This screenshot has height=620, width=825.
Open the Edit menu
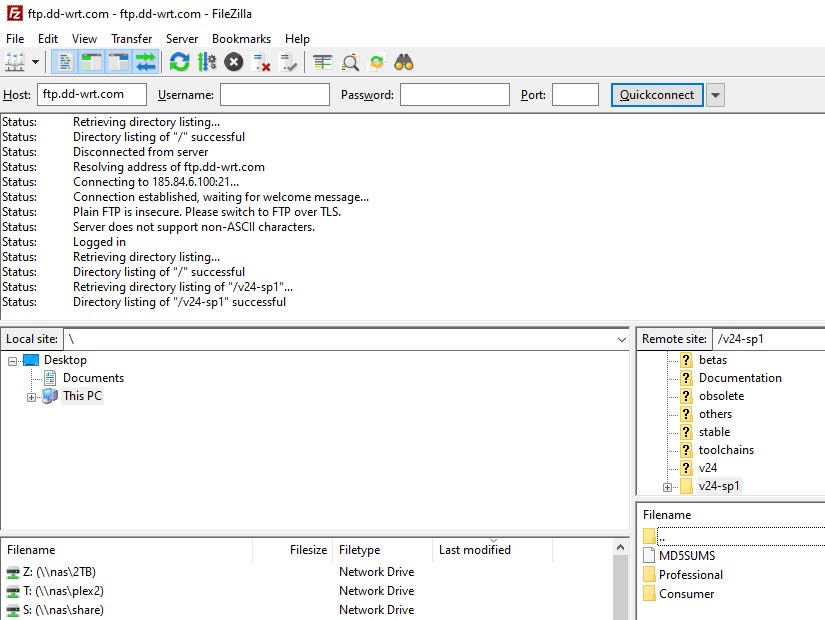(x=48, y=39)
